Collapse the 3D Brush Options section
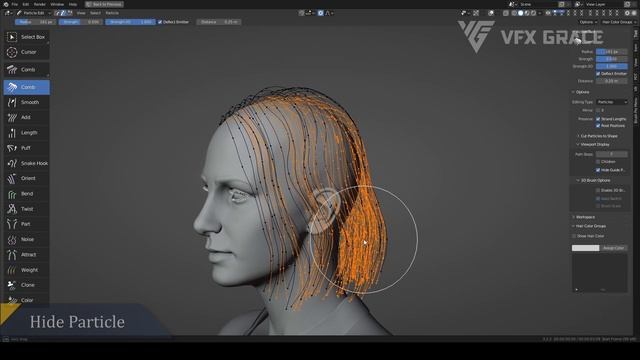640x360 pixels. point(593,180)
